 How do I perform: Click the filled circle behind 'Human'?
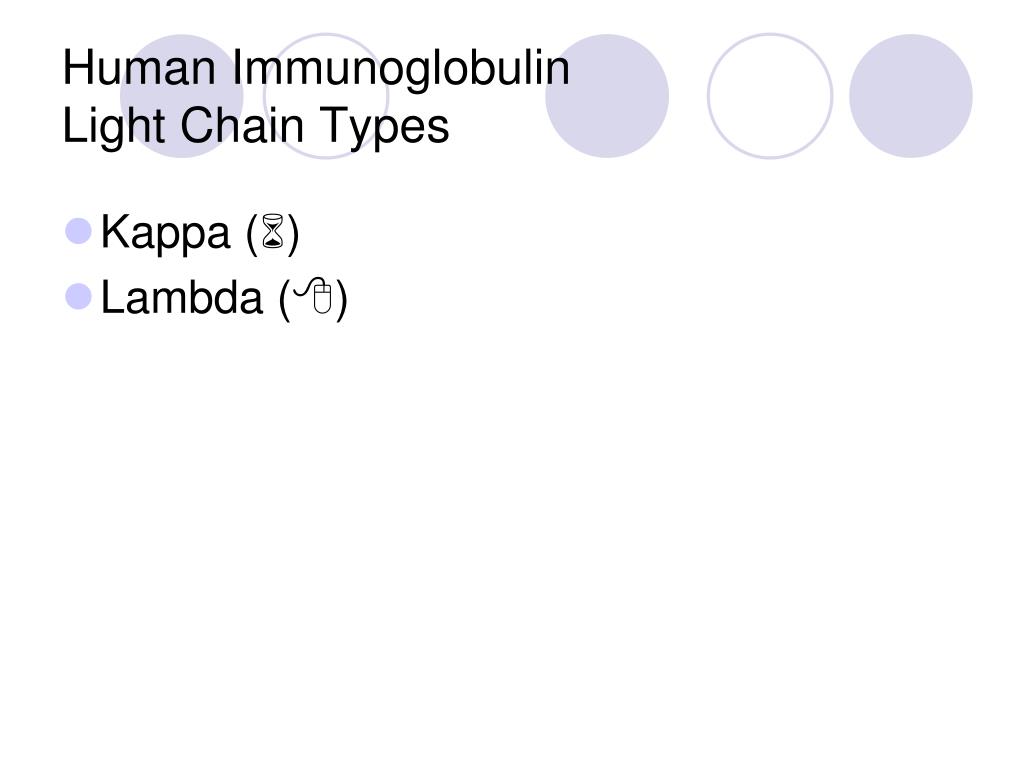[x=182, y=96]
